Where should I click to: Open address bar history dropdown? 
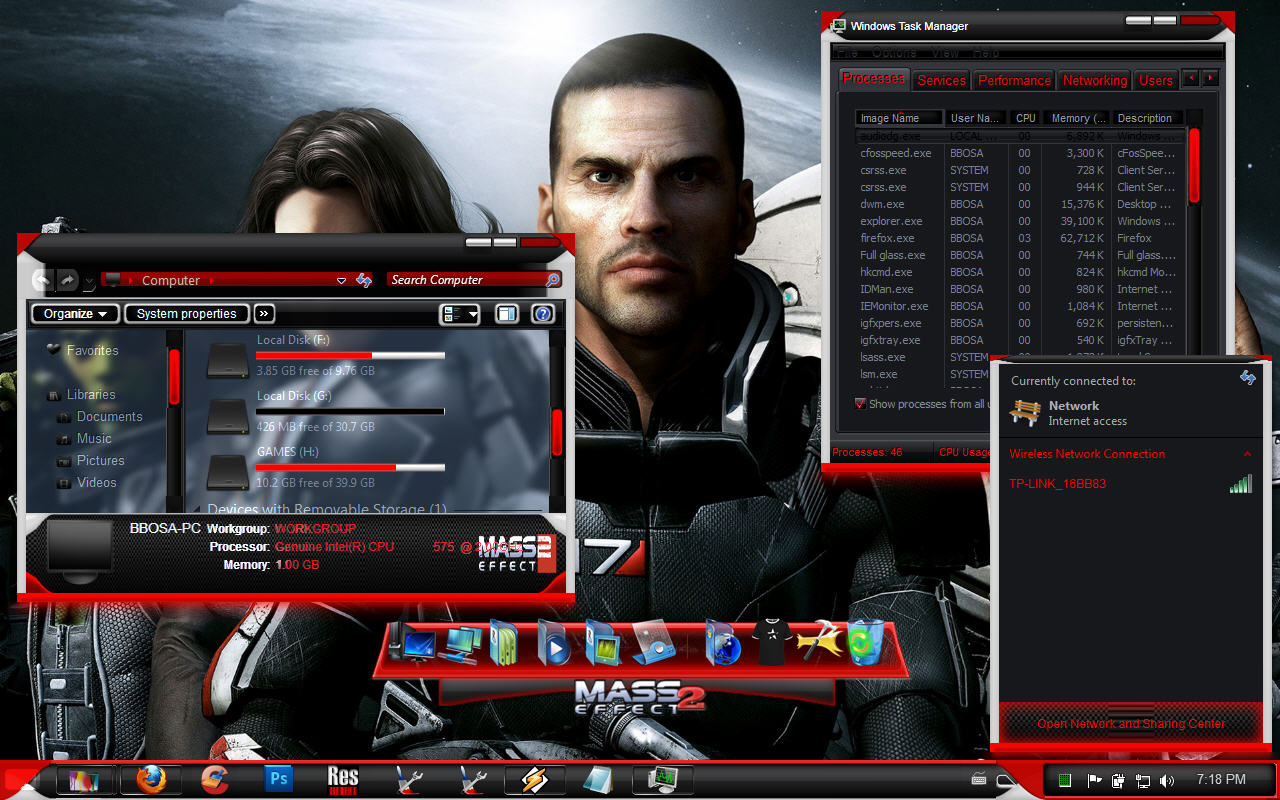341,281
